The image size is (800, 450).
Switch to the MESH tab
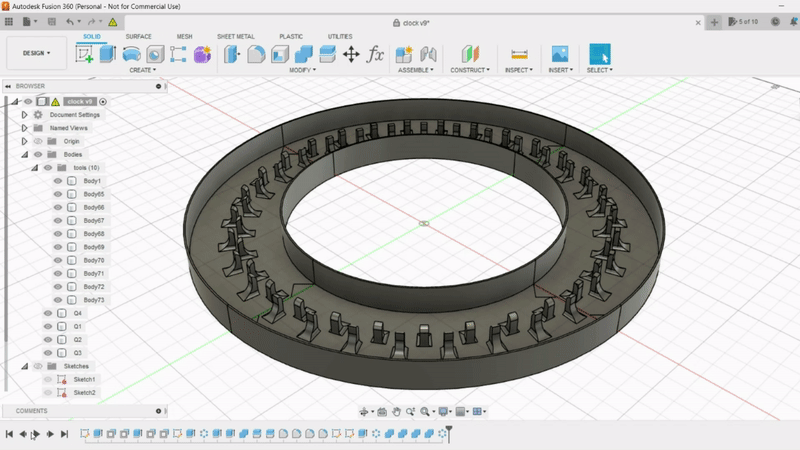coord(184,37)
